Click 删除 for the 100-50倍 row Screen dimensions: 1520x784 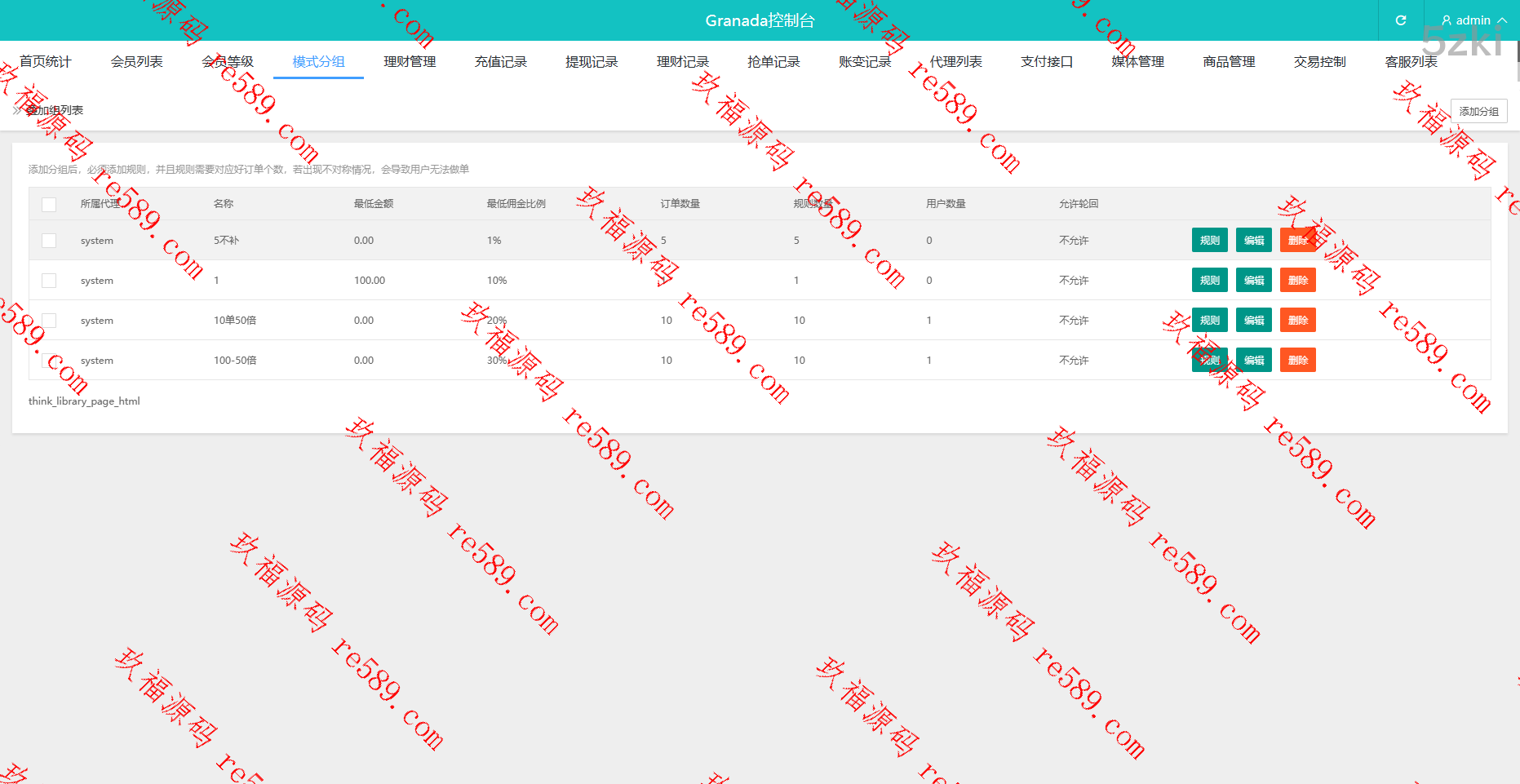[x=1297, y=361]
